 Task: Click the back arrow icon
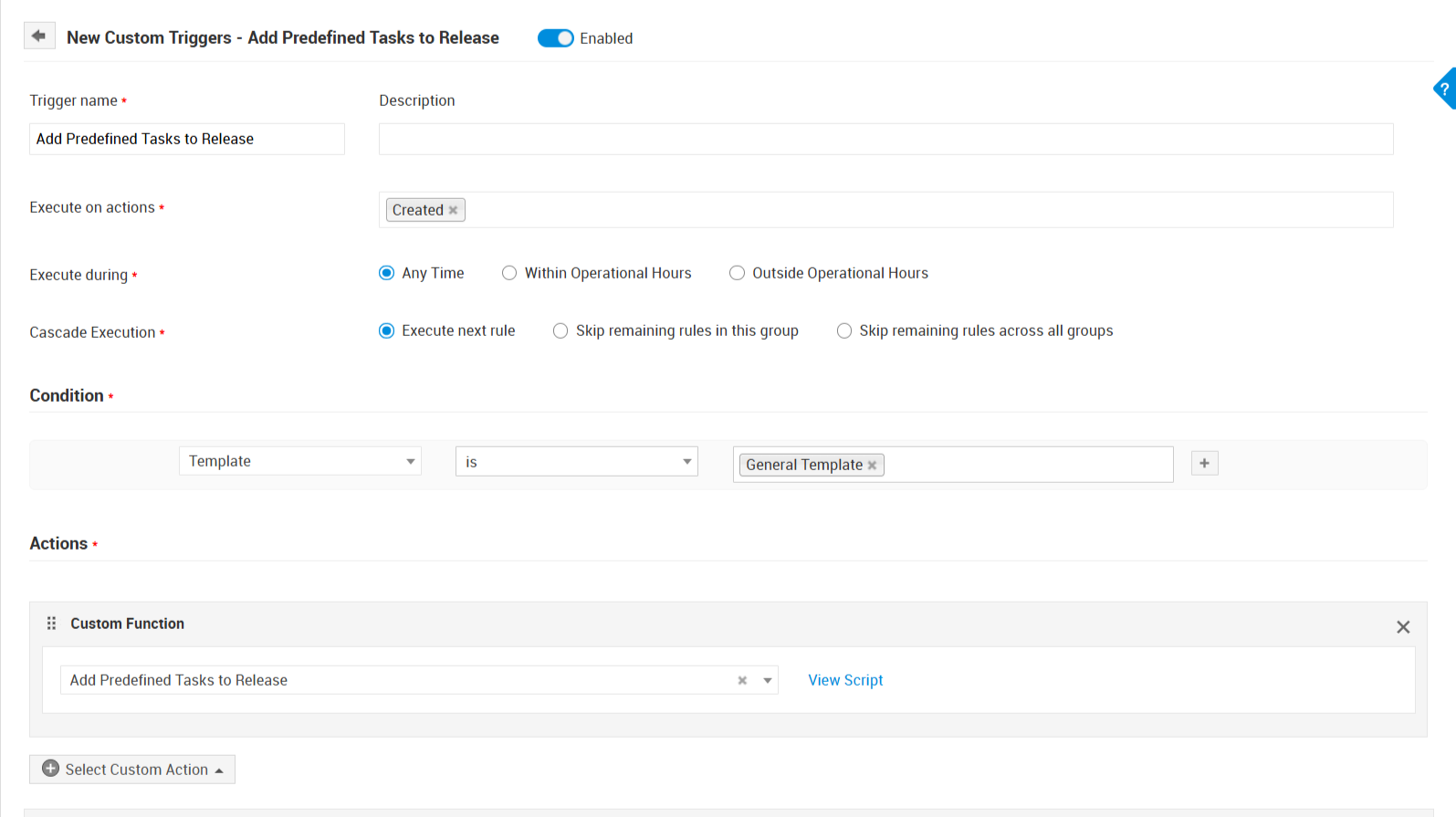coord(38,36)
